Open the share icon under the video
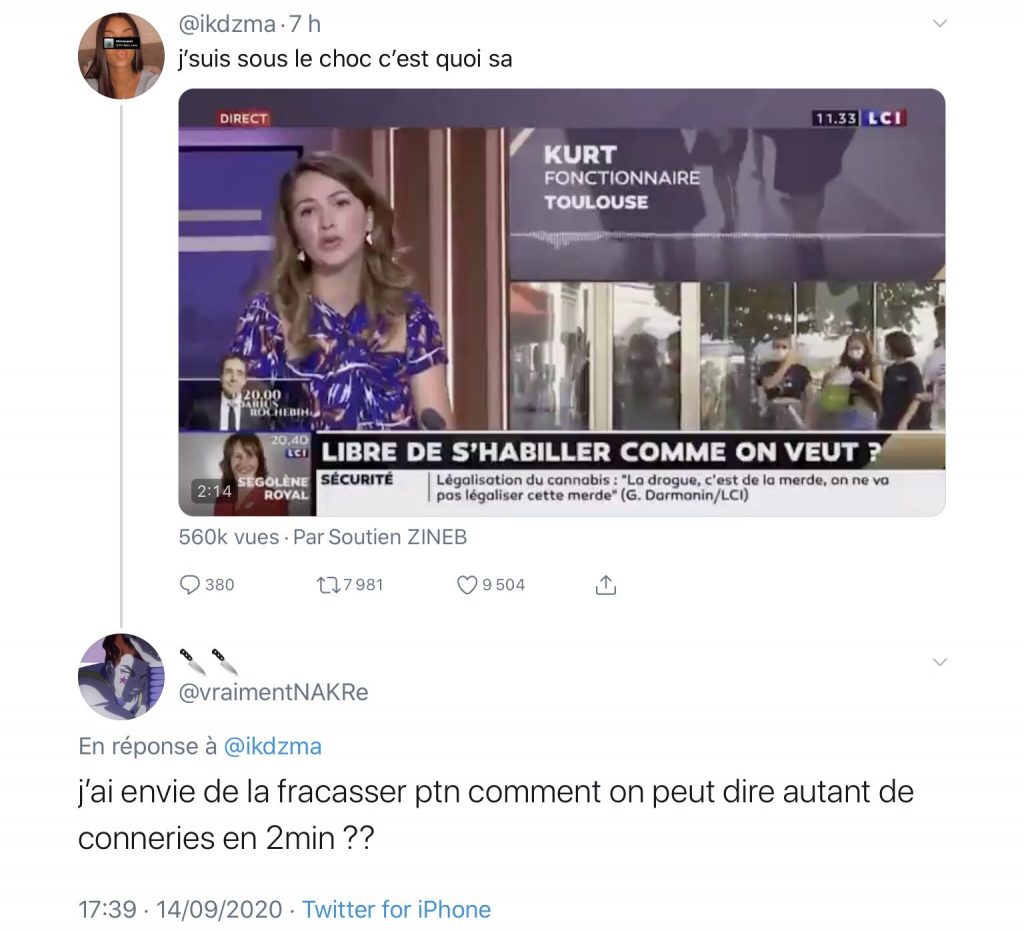1024x931 pixels. point(605,585)
